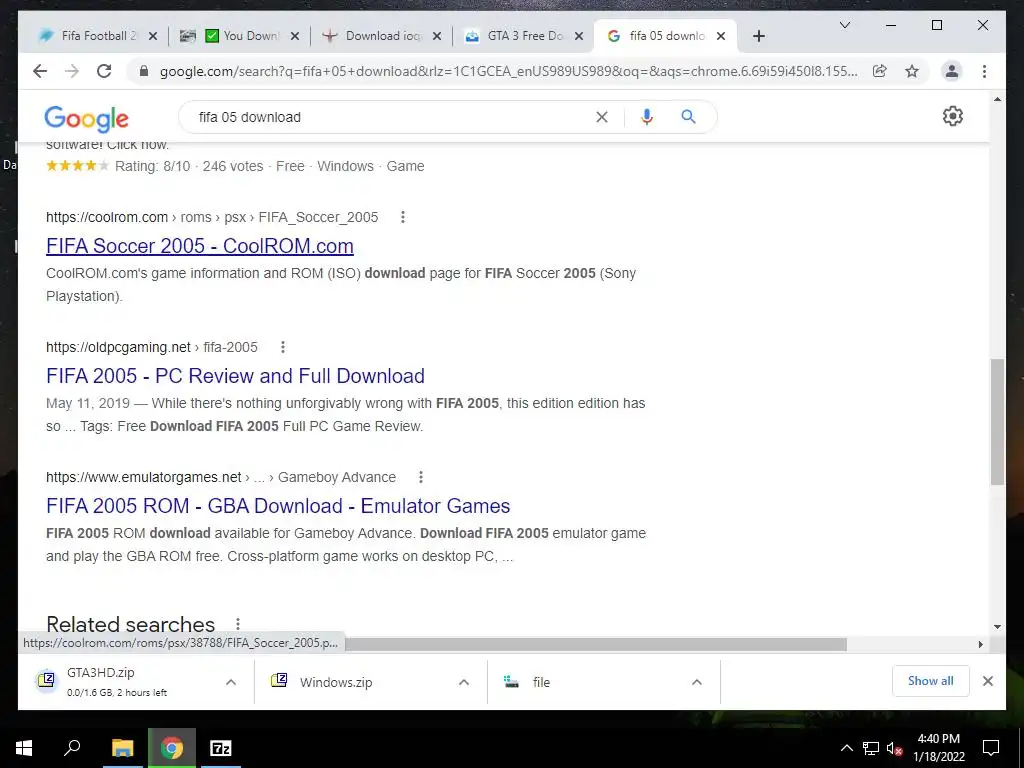Open the FIFA Soccer 2005 - CoolROM.com link
Viewport: 1024px width, 768px height.
pyautogui.click(x=200, y=246)
